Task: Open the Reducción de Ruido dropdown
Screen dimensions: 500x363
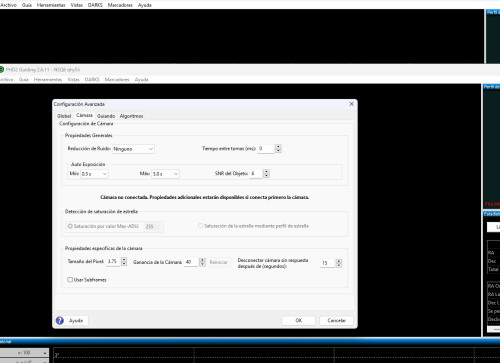Action: 133,149
